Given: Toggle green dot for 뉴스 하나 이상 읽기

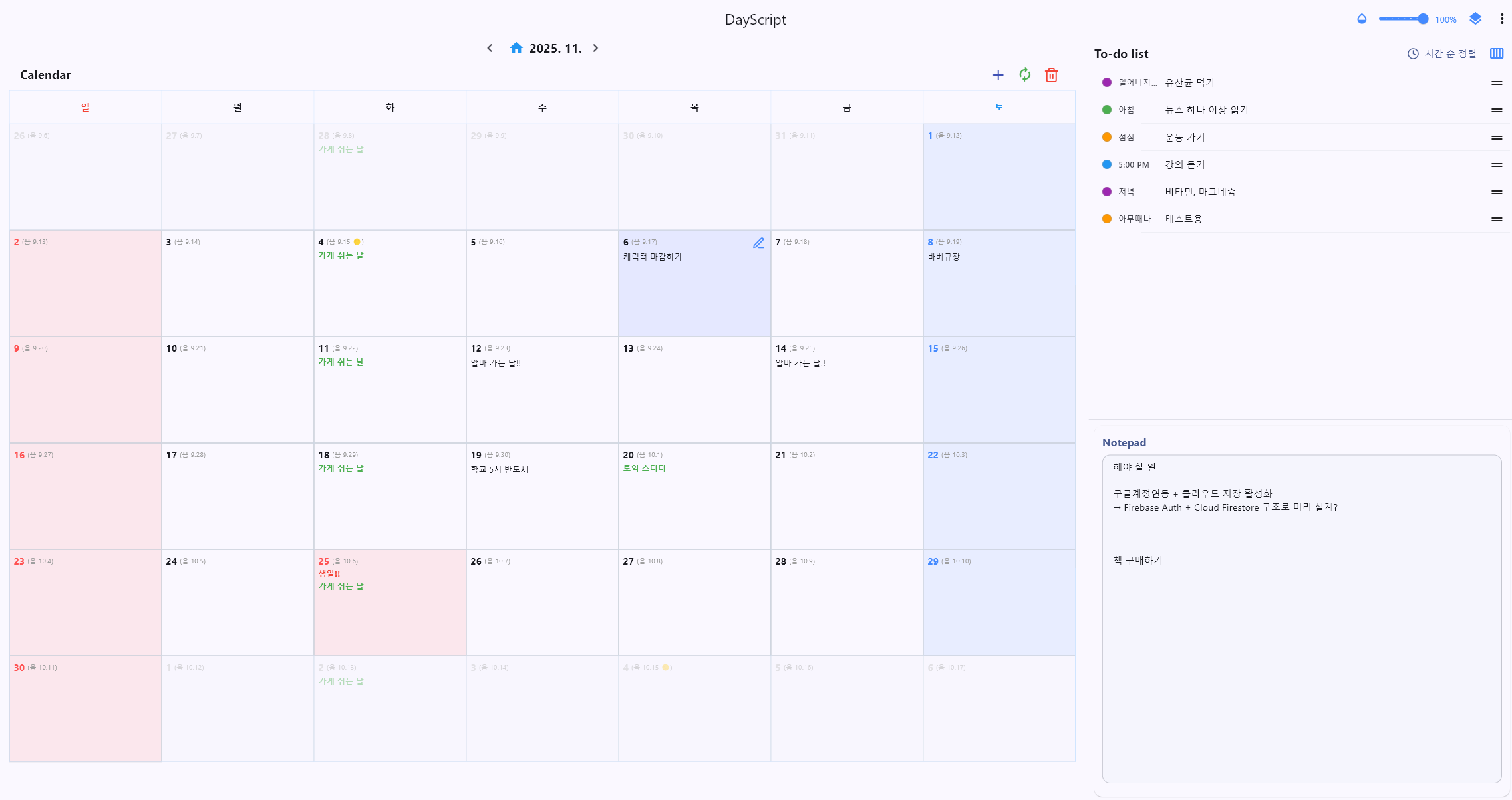Looking at the screenshot, I should point(1107,110).
